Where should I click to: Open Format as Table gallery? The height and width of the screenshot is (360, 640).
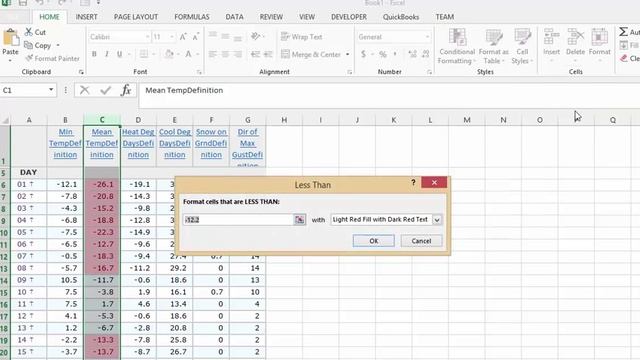(x=493, y=46)
